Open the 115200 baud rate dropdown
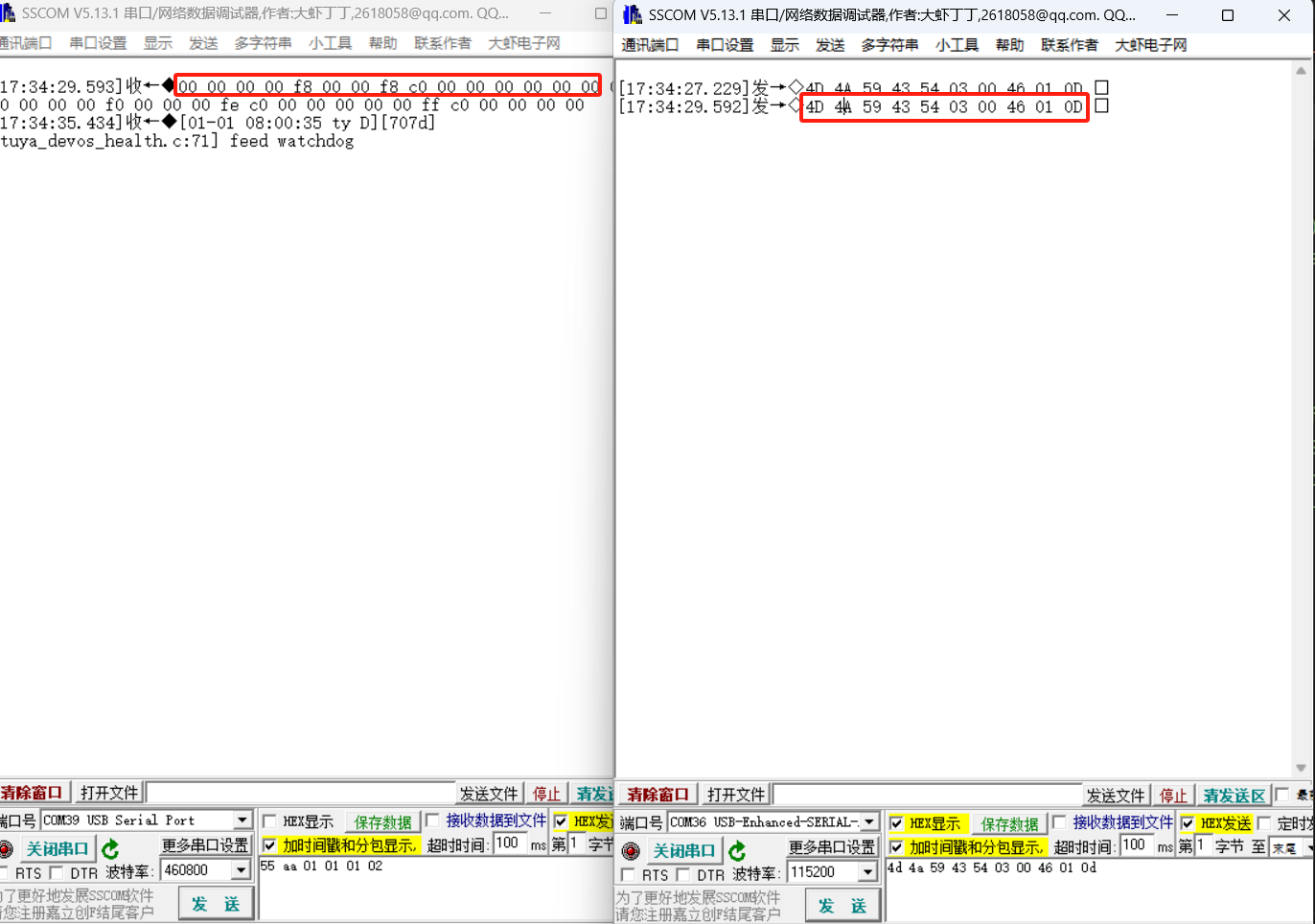The width and height of the screenshot is (1315, 924). click(867, 872)
